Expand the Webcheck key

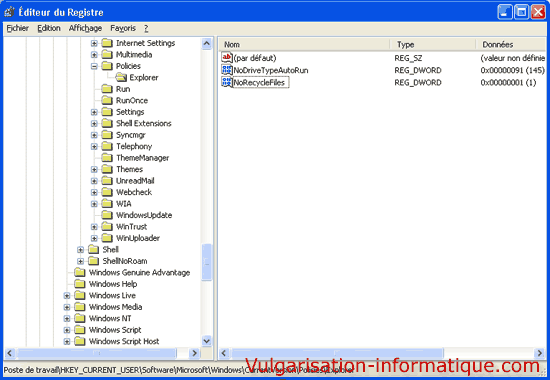coord(94,192)
